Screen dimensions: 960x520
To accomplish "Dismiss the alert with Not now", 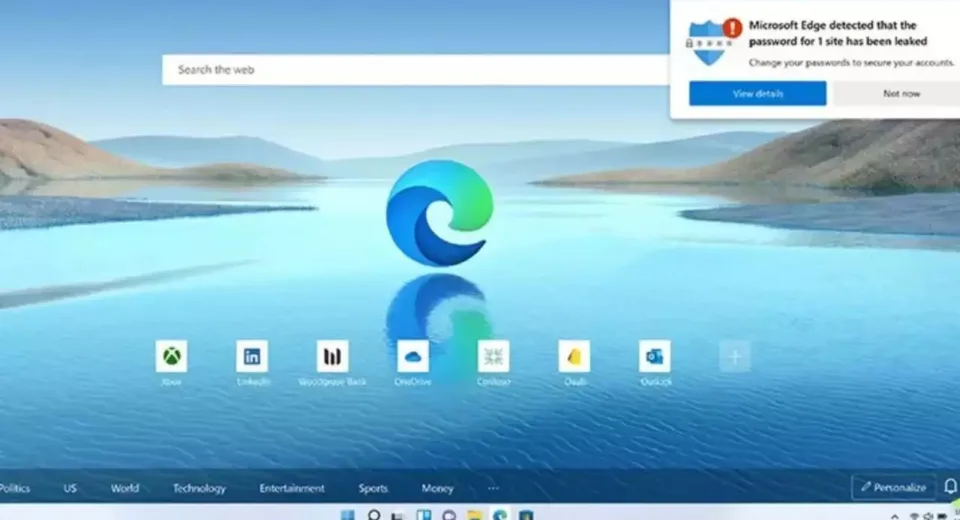I will (x=900, y=94).
